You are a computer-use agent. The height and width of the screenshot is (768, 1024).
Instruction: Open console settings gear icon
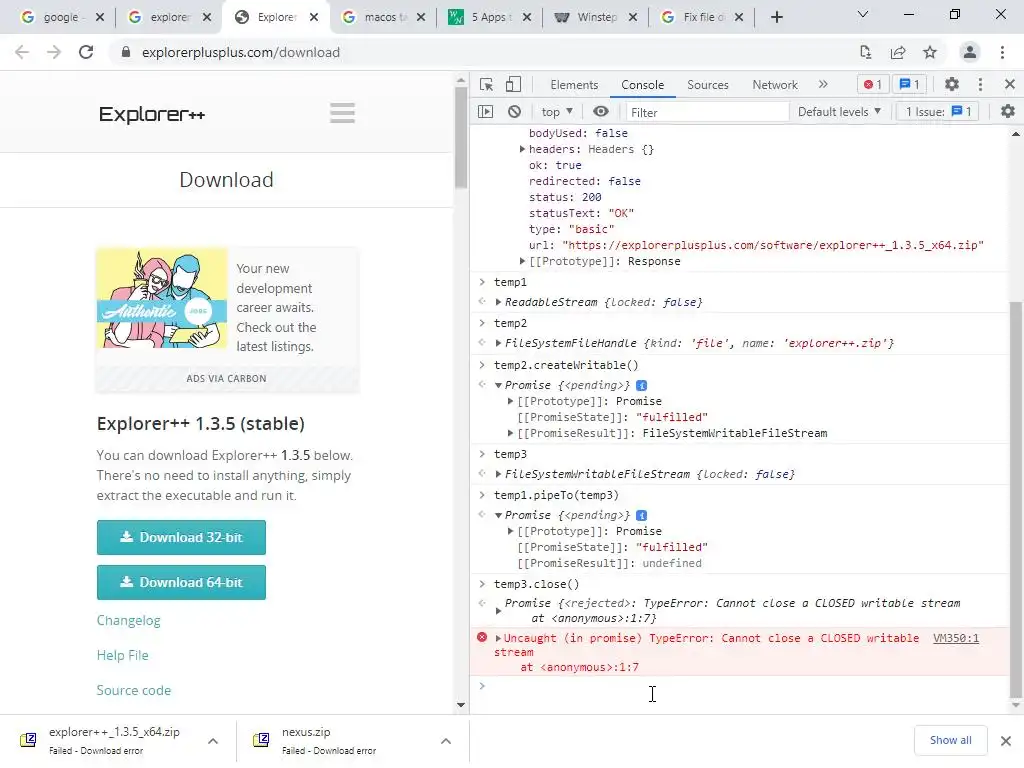tap(1008, 112)
